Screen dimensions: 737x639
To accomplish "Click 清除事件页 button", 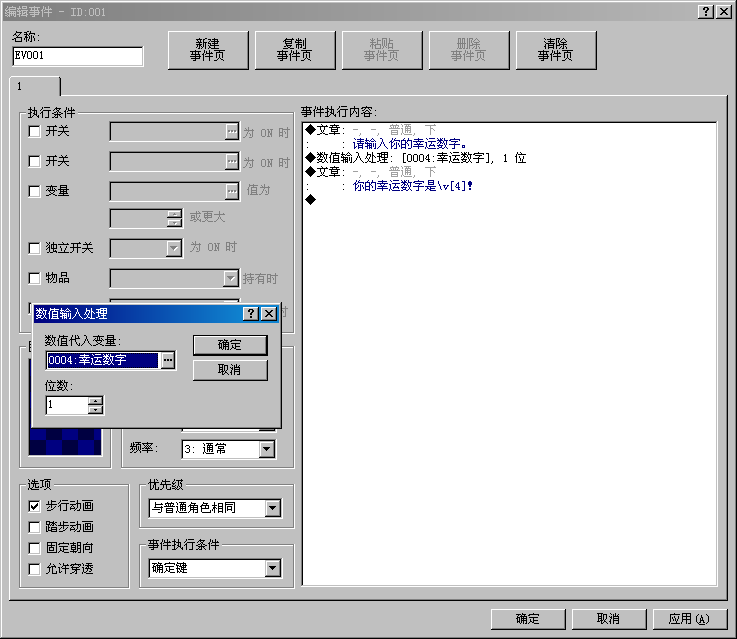I will point(556,50).
